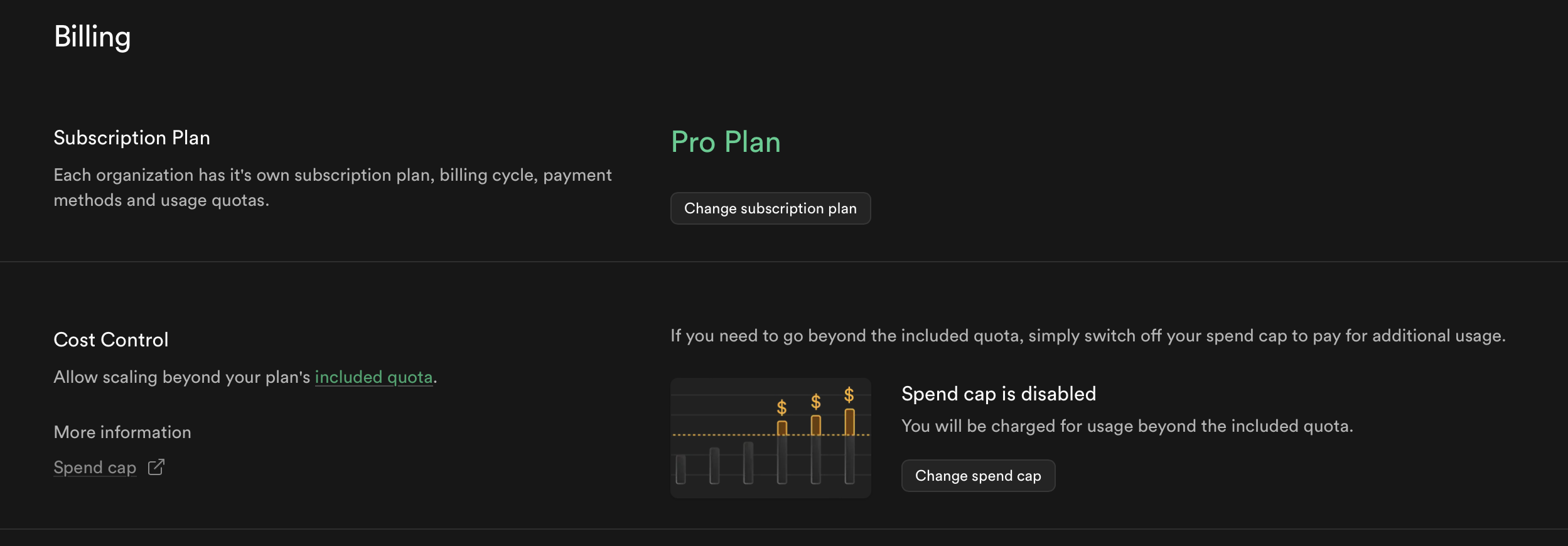Viewport: 1568px width, 546px height.
Task: Select the Subscription Plan section heading
Action: [x=132, y=138]
